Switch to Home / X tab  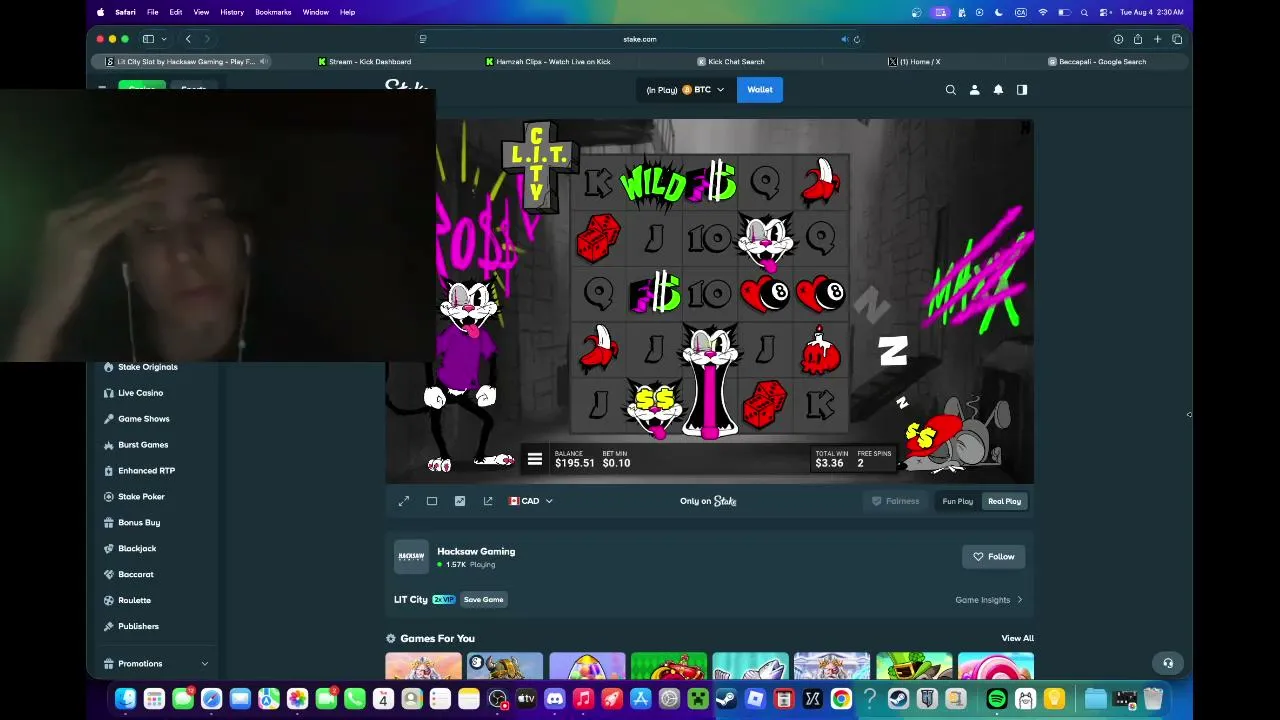pos(914,62)
